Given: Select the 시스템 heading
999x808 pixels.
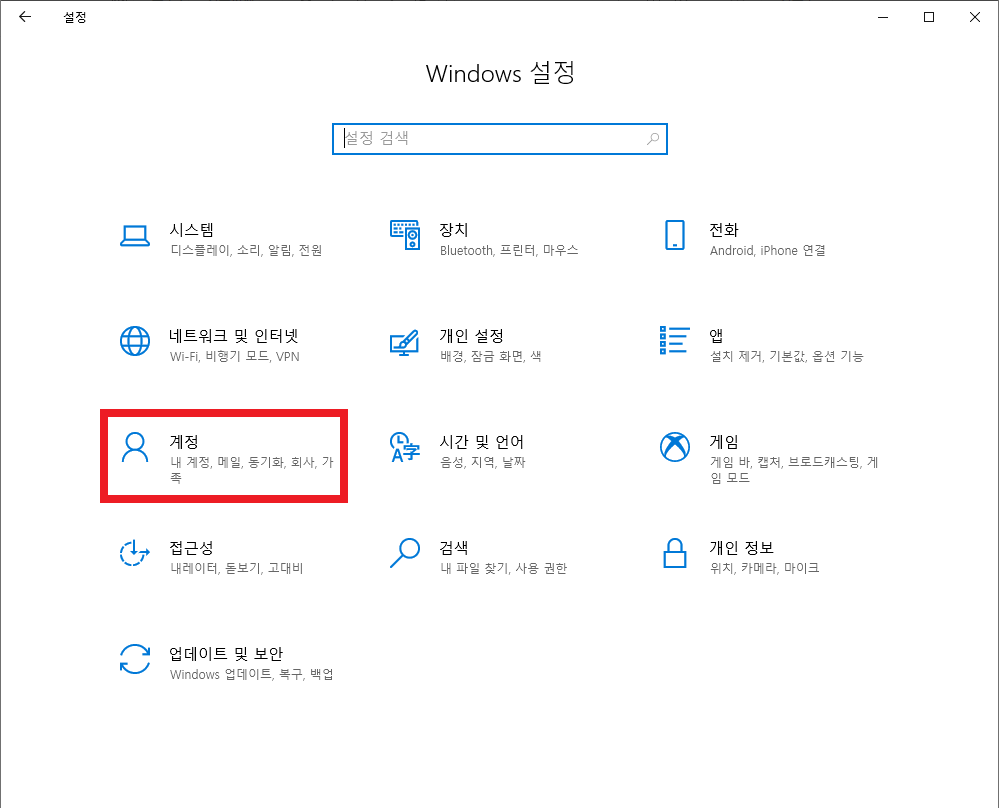Looking at the screenshot, I should (x=191, y=229).
